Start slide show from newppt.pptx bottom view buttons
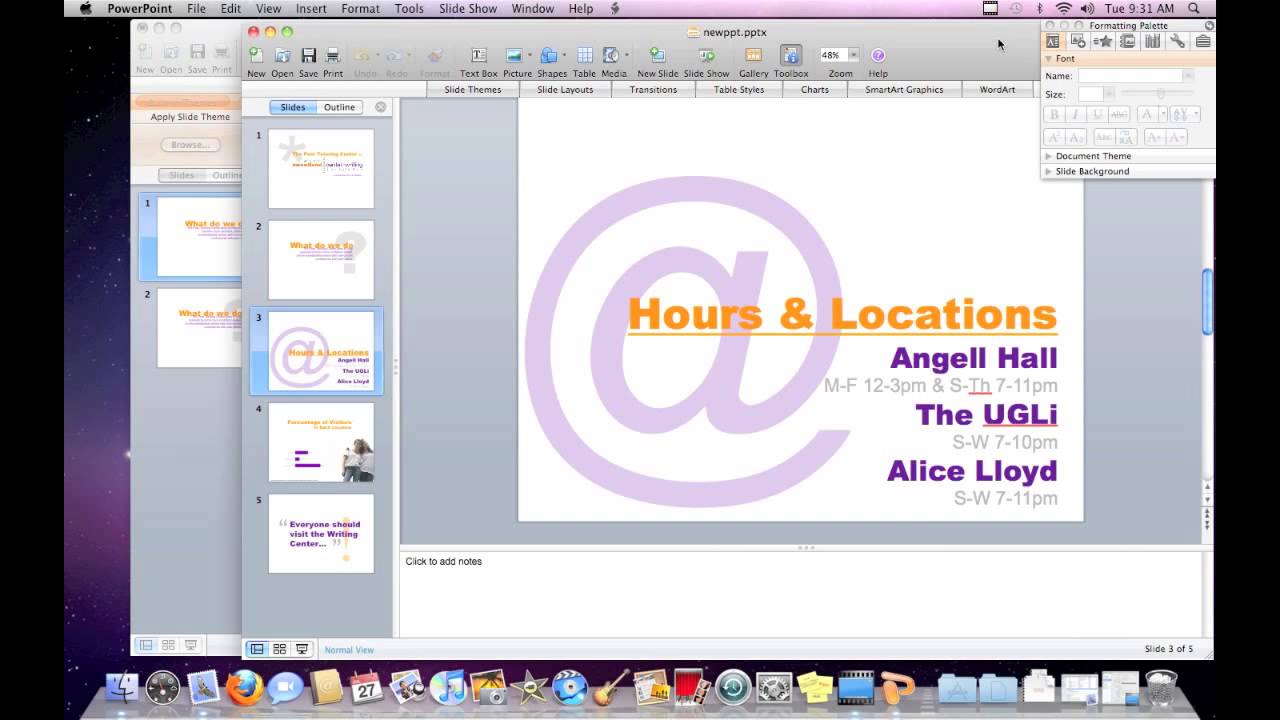Image resolution: width=1280 pixels, height=720 pixels. (x=302, y=649)
